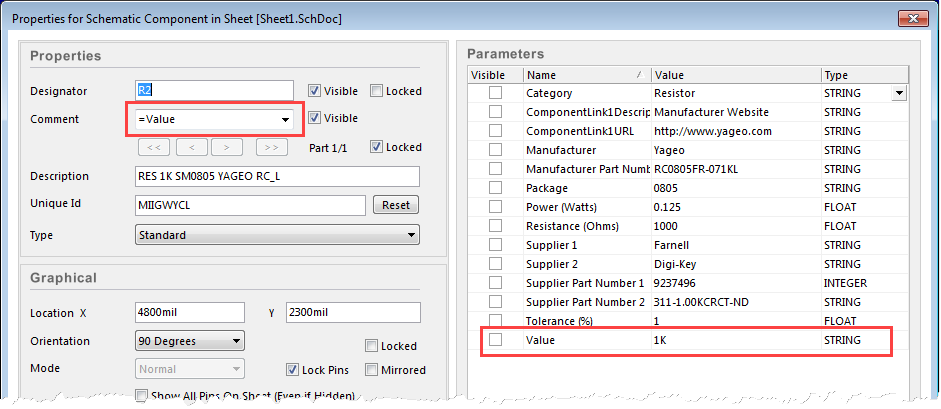
Task: Toggle the Comment Visible checkbox
Action: coord(315,119)
